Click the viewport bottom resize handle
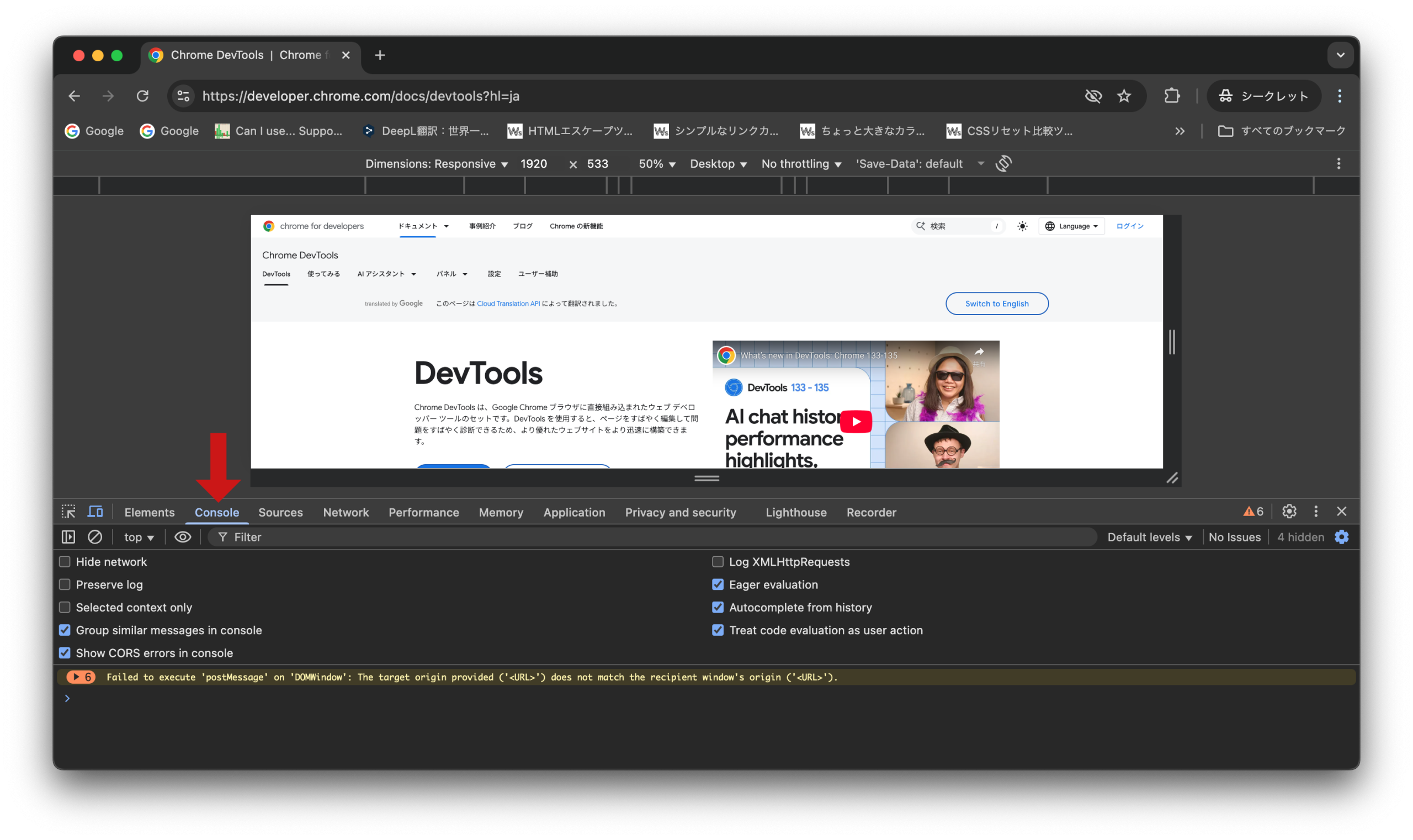 (x=706, y=478)
